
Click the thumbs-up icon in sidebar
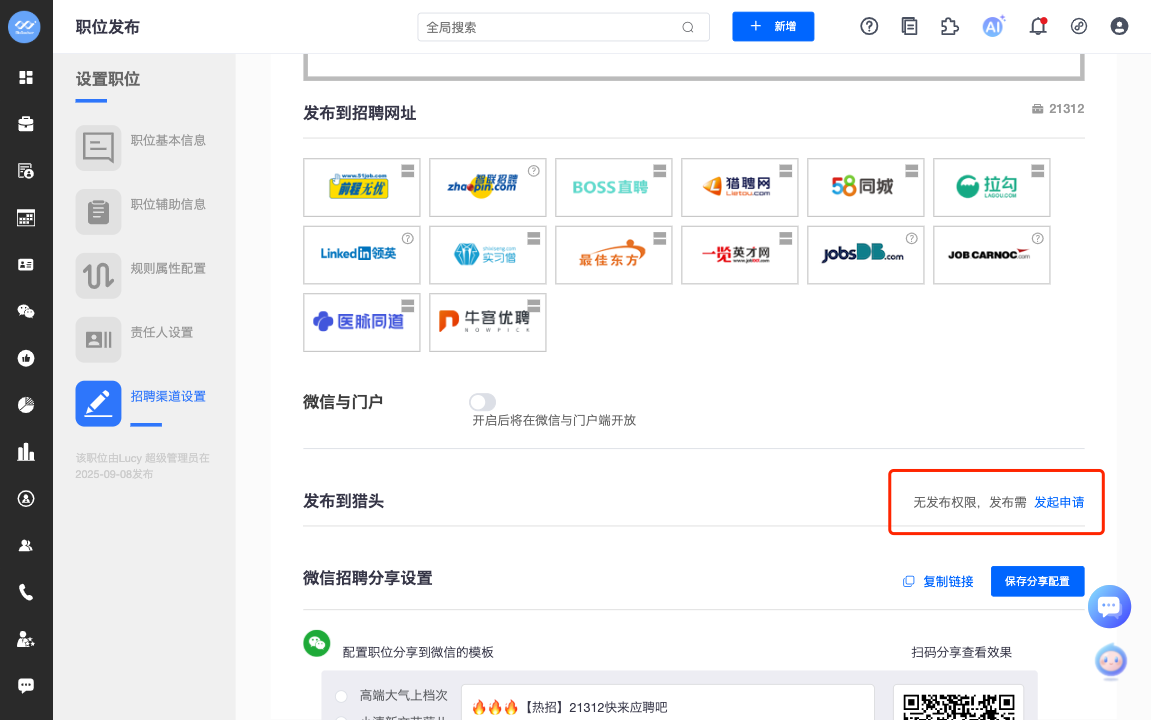pyautogui.click(x=26, y=358)
